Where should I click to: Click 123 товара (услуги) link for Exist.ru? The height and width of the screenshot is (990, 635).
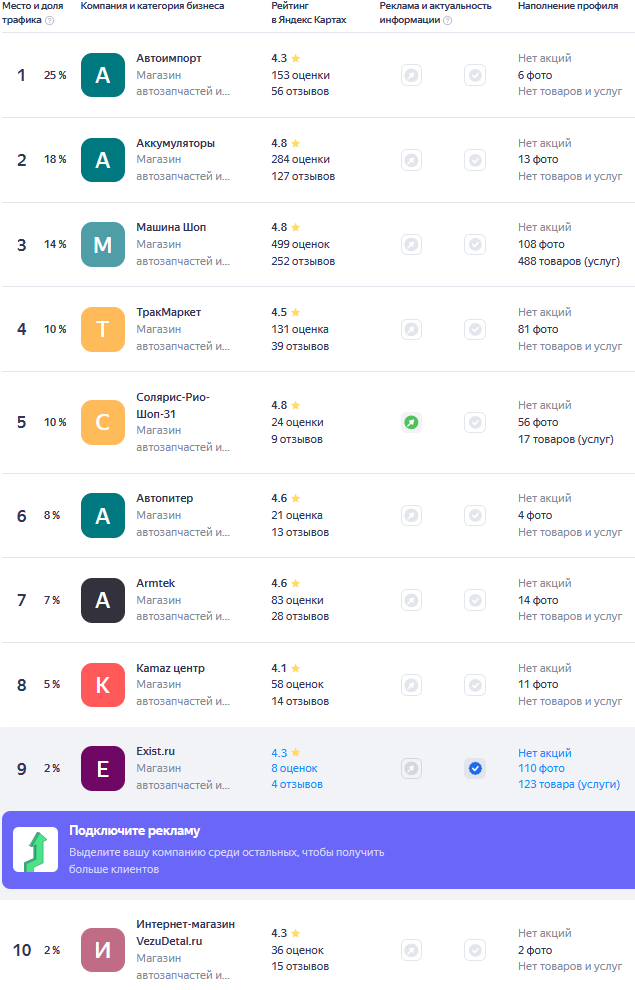568,785
